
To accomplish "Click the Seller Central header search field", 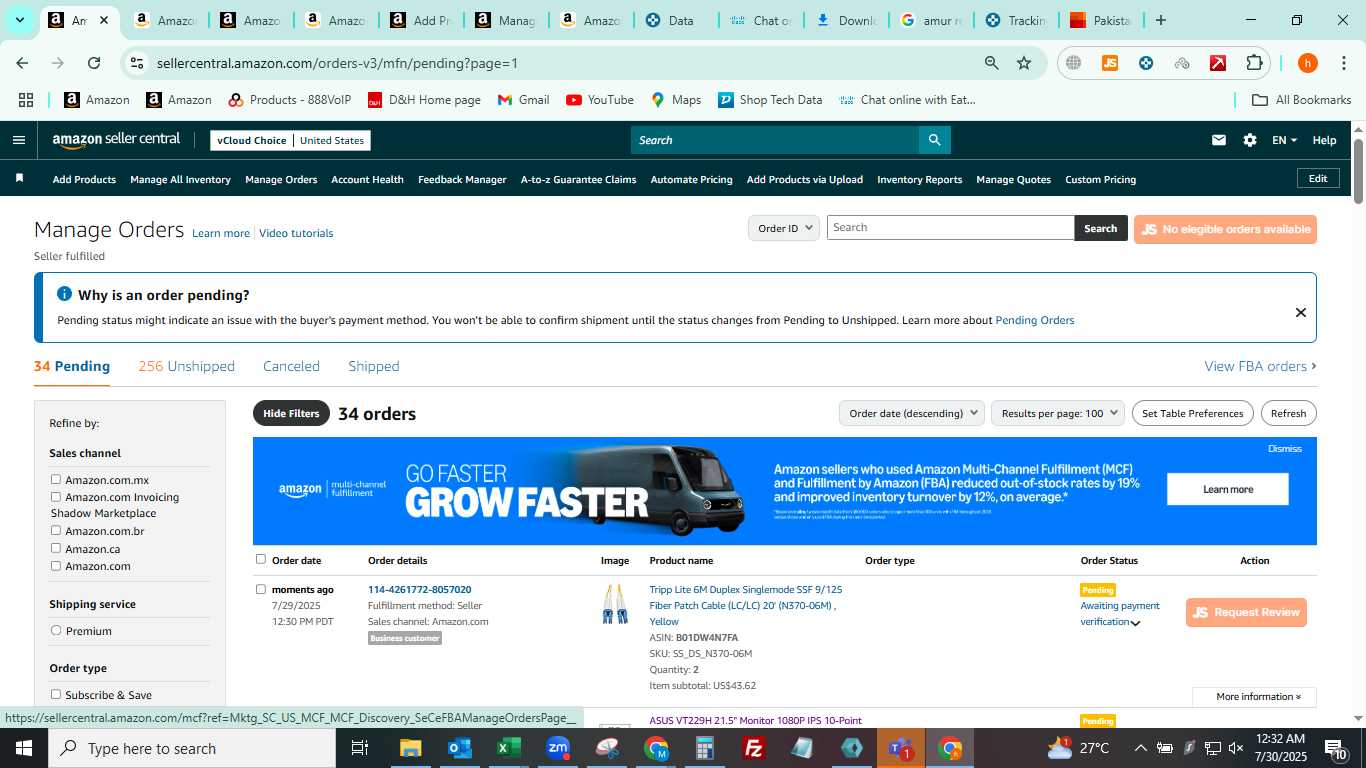I will tap(775, 140).
